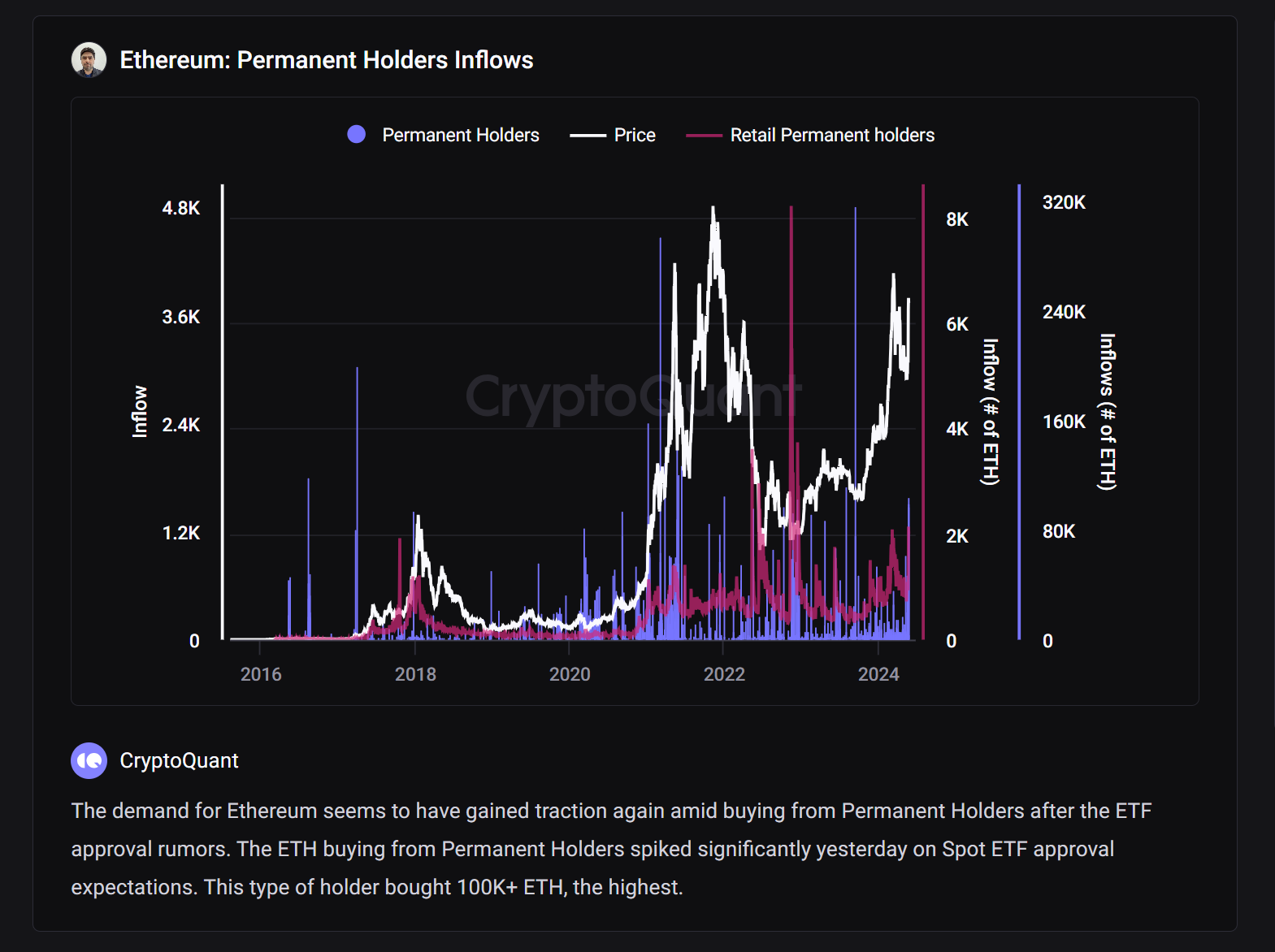Screen dimensions: 1275x952
Task: Click the CryptoQuant watermark in the chart
Action: pyautogui.click(x=634, y=396)
